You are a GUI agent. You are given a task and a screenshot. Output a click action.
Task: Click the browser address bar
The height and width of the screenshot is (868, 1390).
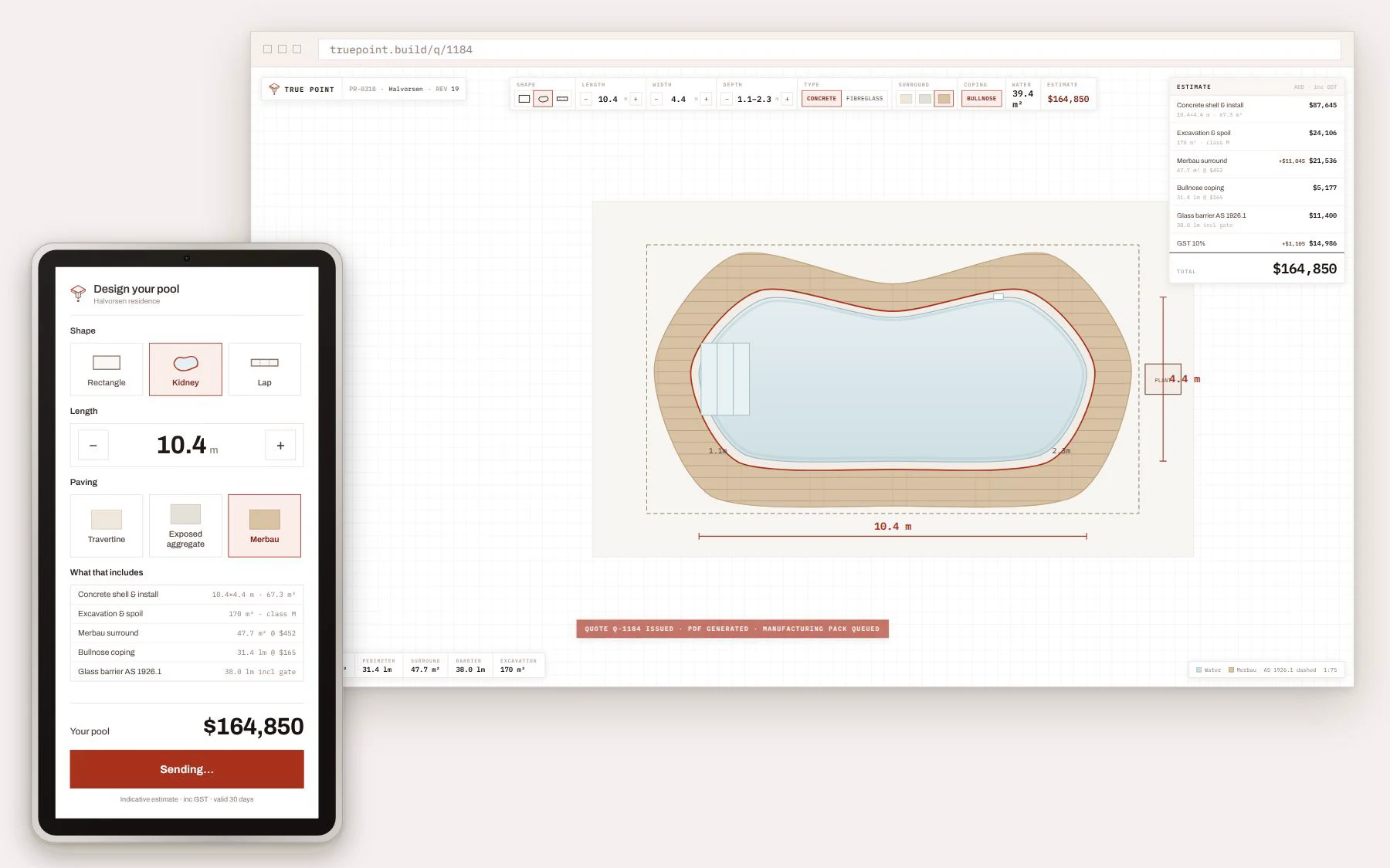[x=829, y=49]
